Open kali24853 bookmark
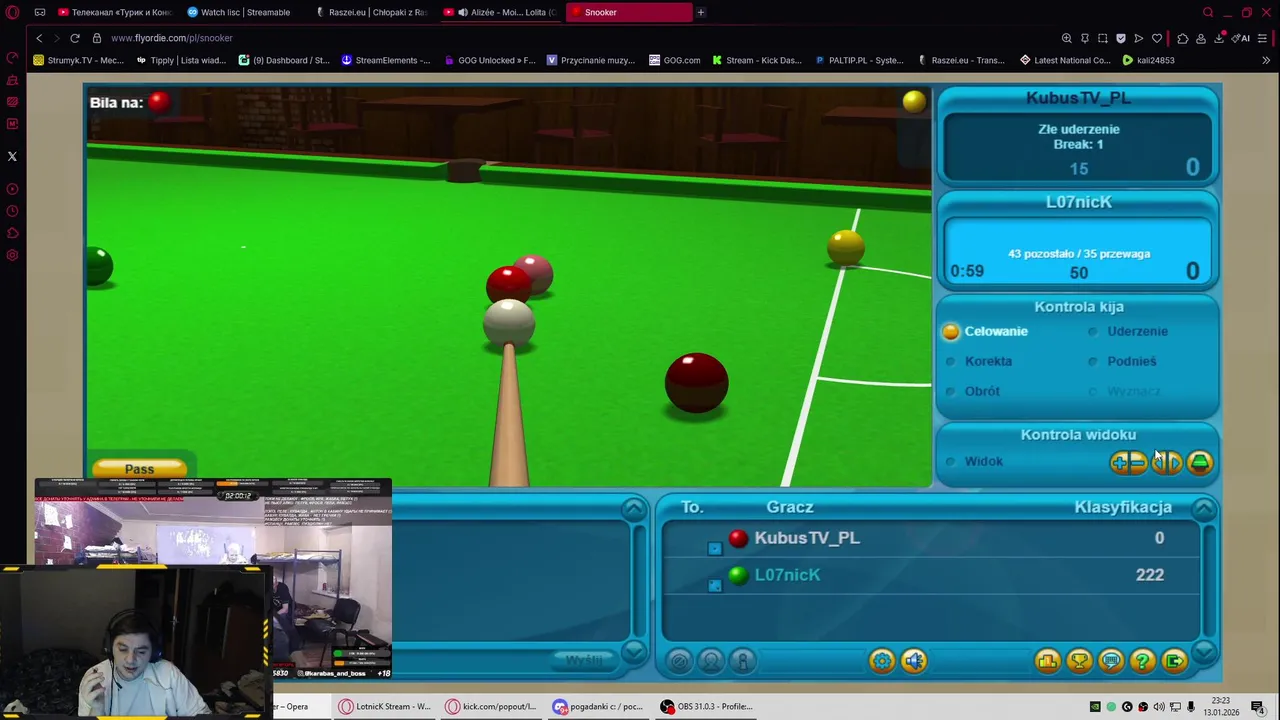The height and width of the screenshot is (720, 1280). click(x=1148, y=60)
